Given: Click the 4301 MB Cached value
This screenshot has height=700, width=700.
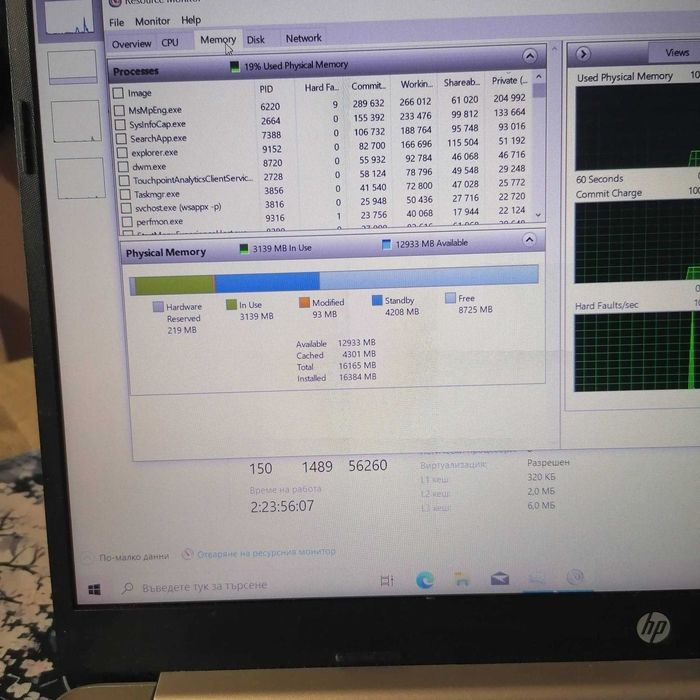Looking at the screenshot, I should click(359, 354).
